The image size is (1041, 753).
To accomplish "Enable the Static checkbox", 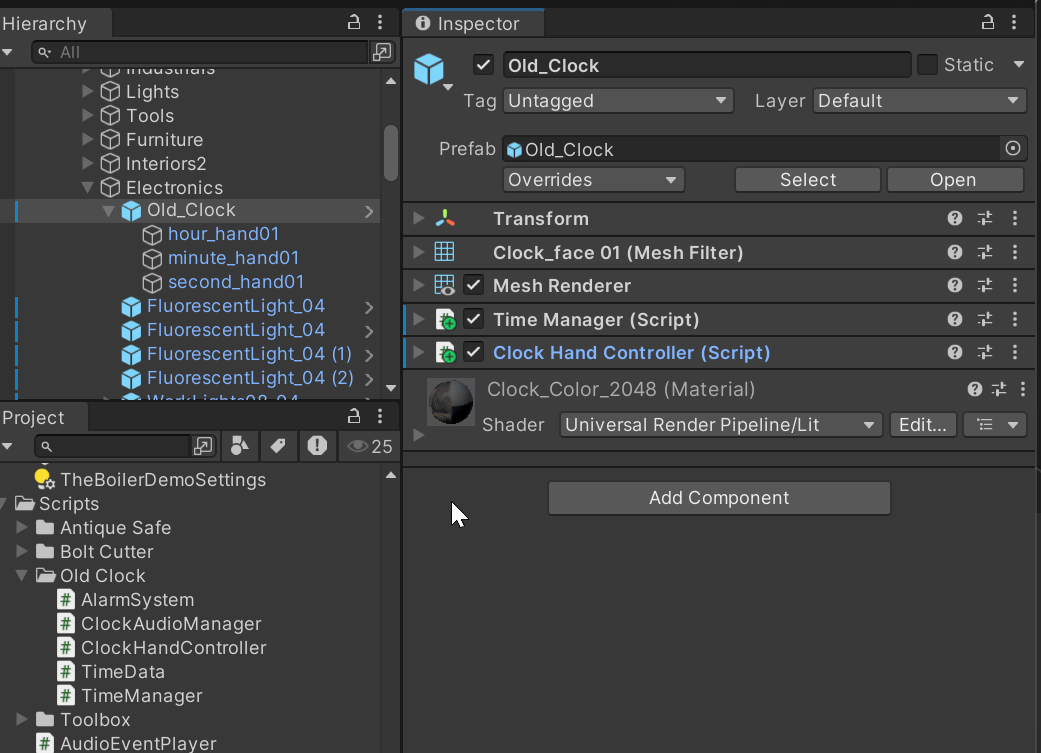I will click(927, 65).
